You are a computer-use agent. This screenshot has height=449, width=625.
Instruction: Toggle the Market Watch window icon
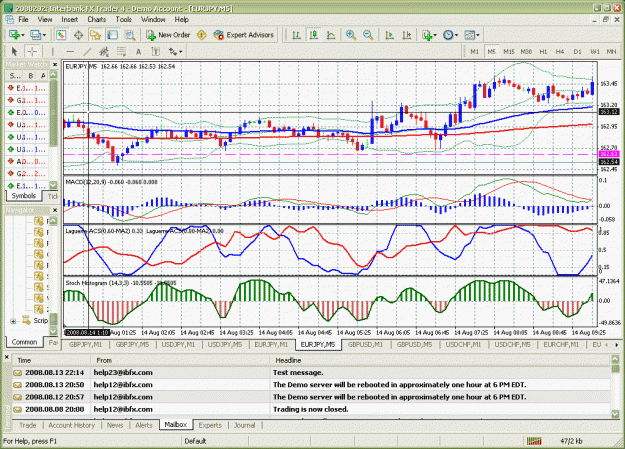(61, 35)
